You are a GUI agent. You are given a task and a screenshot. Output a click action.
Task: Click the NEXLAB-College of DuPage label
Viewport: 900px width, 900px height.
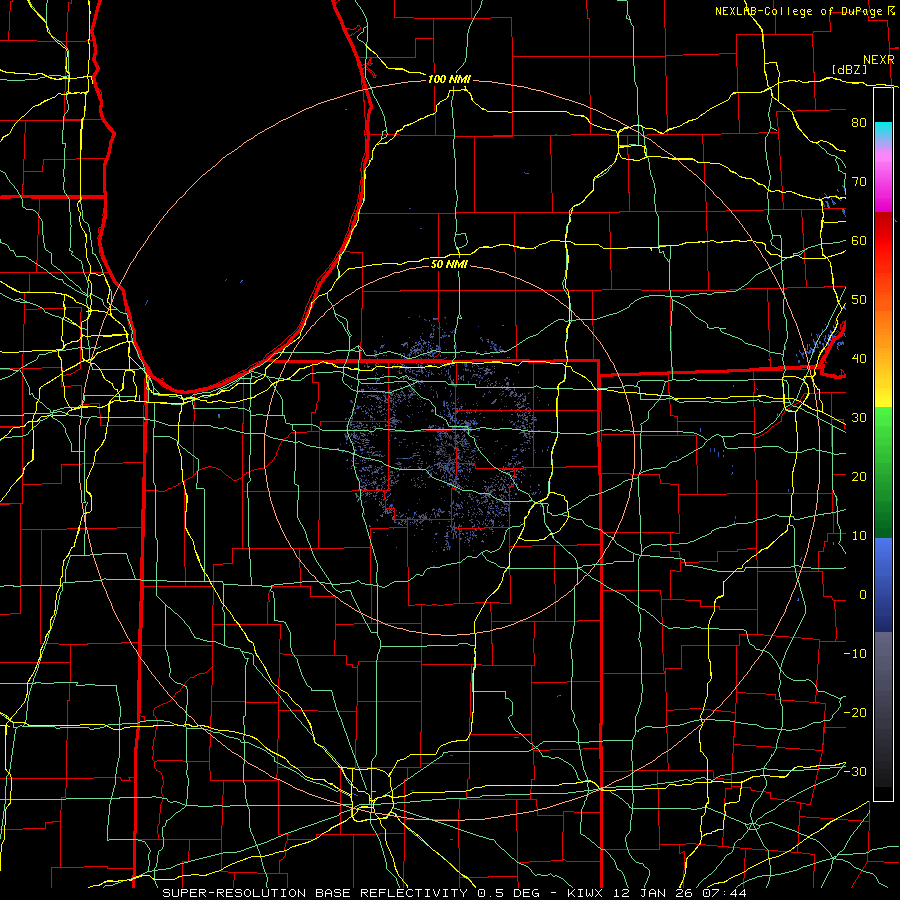click(800, 11)
